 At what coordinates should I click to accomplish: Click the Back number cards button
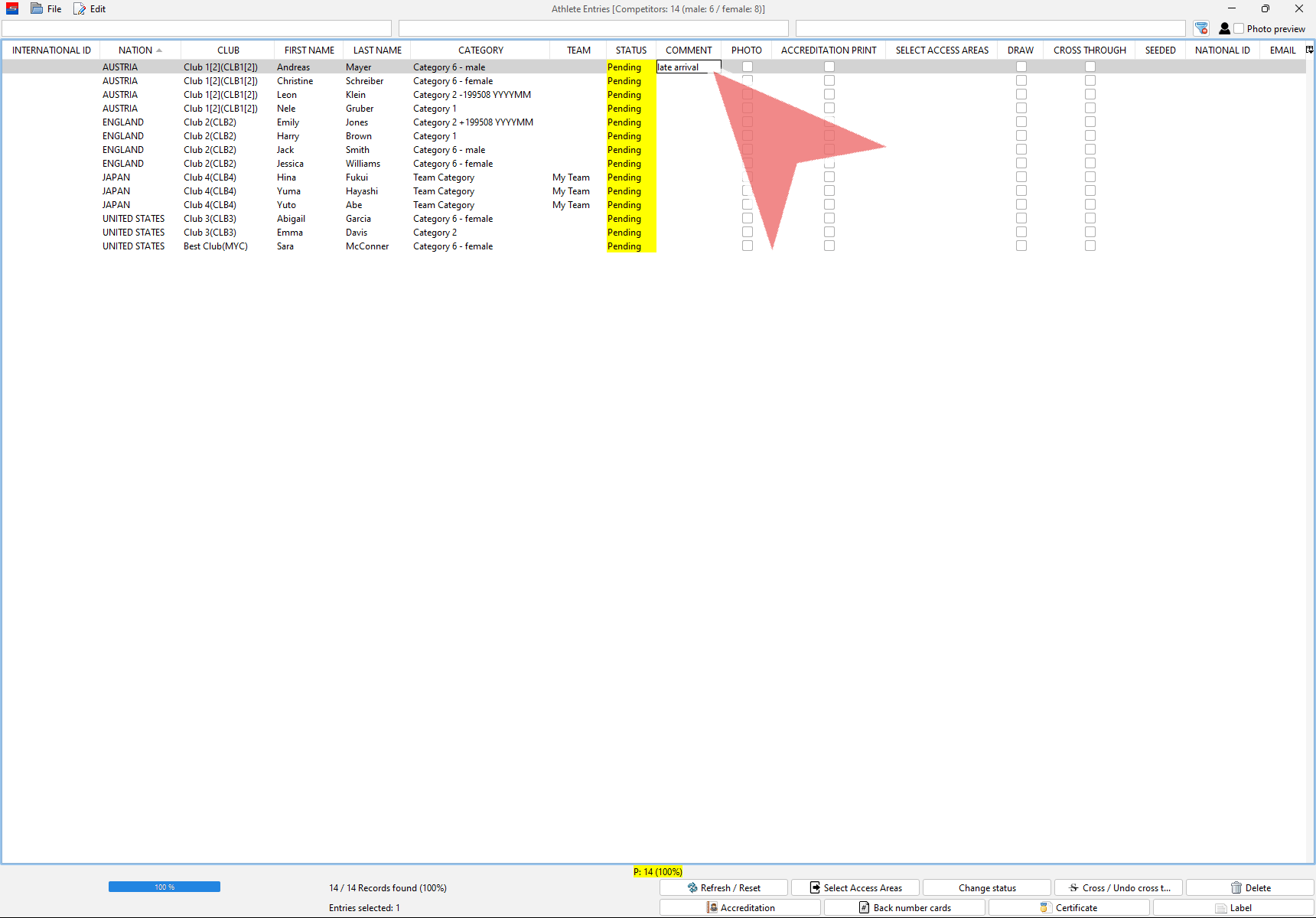[x=904, y=907]
